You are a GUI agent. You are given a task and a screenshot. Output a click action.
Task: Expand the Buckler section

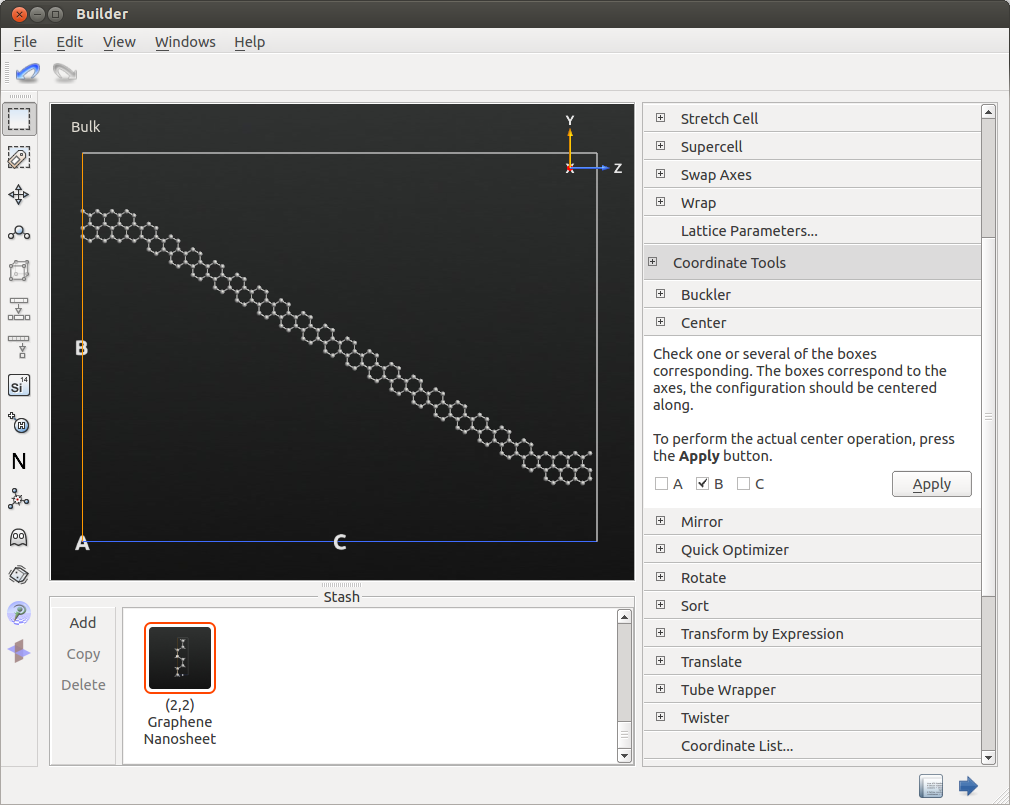point(661,294)
